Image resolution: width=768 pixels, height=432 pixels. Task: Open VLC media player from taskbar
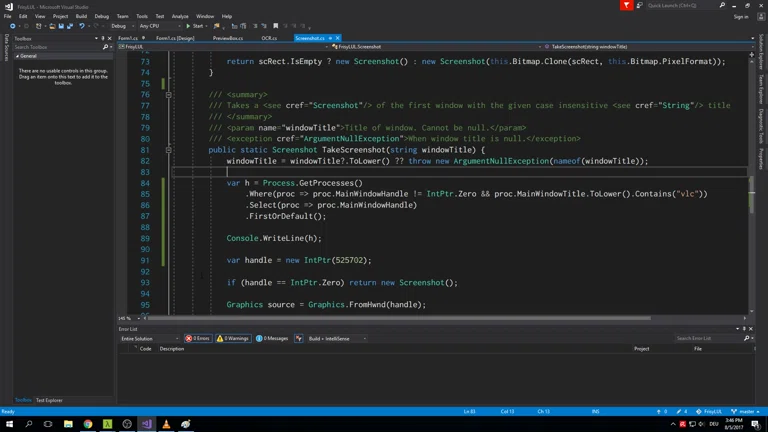coord(166,424)
